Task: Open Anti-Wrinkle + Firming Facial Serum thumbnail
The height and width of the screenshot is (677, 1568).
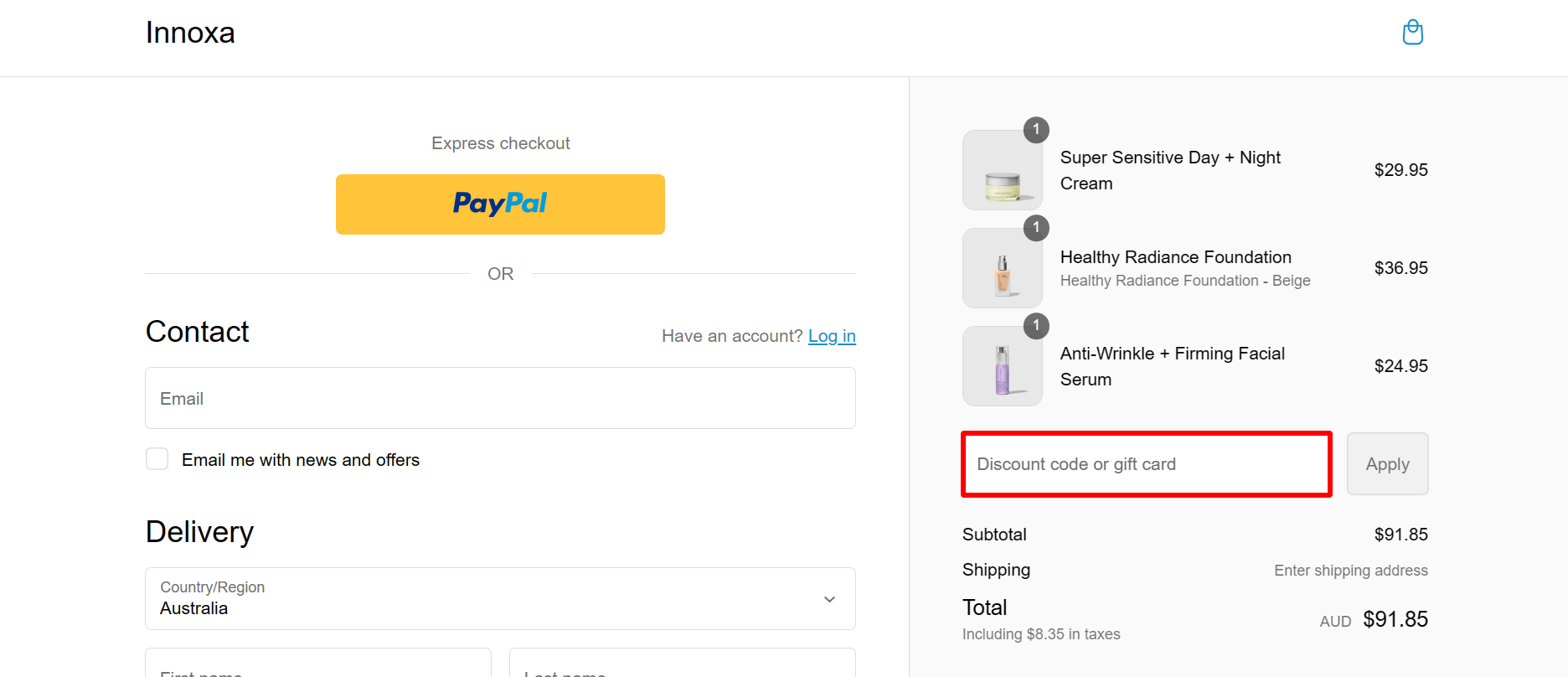Action: click(1003, 366)
